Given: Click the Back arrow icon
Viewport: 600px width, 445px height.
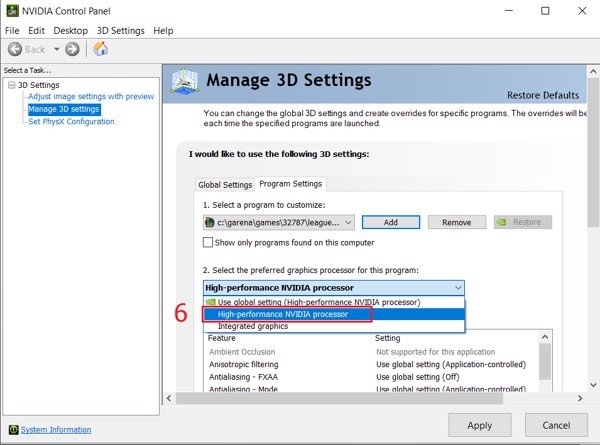Looking at the screenshot, I should (15, 49).
